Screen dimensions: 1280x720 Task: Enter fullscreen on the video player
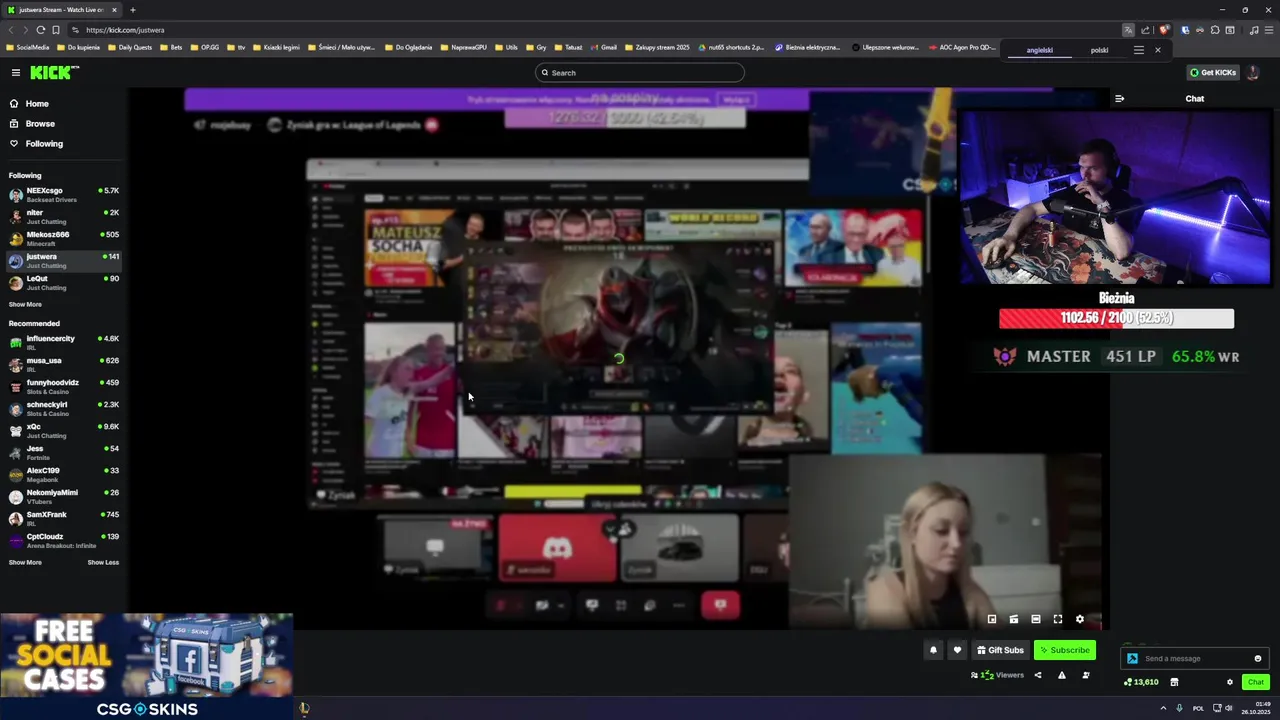point(1058,619)
